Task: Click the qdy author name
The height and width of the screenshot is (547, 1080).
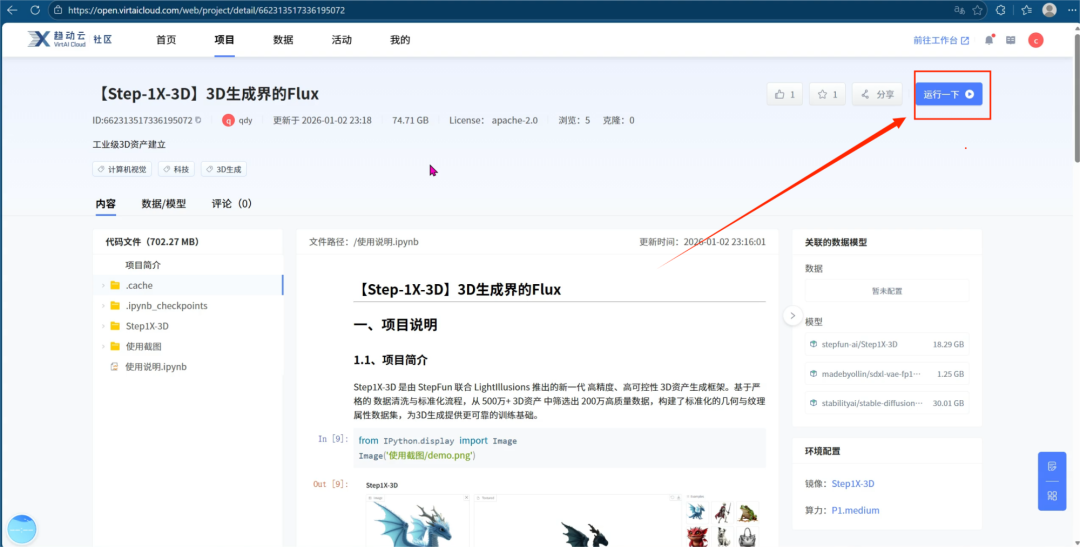Action: tap(245, 120)
